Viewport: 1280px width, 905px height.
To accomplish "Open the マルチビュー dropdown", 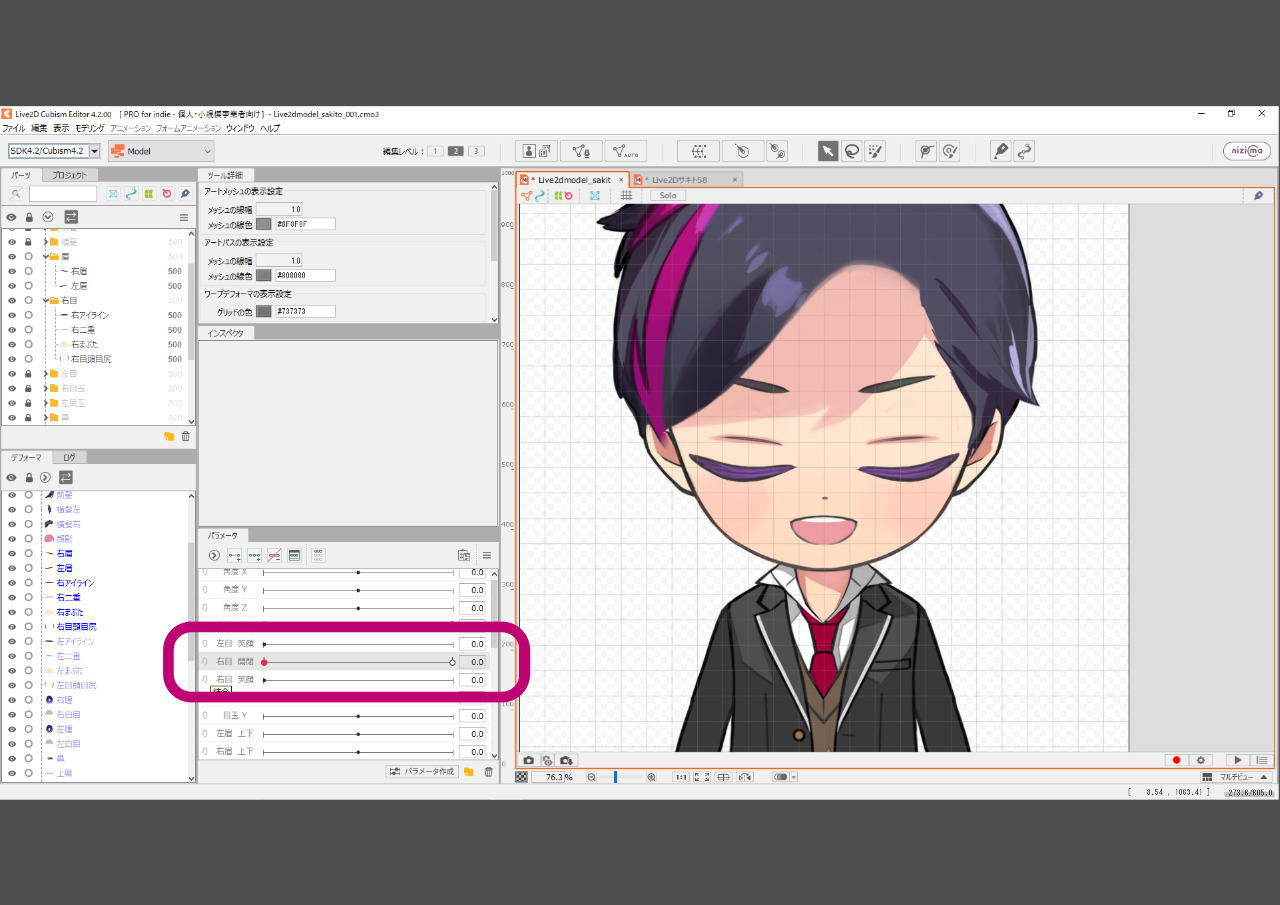I will point(1236,777).
